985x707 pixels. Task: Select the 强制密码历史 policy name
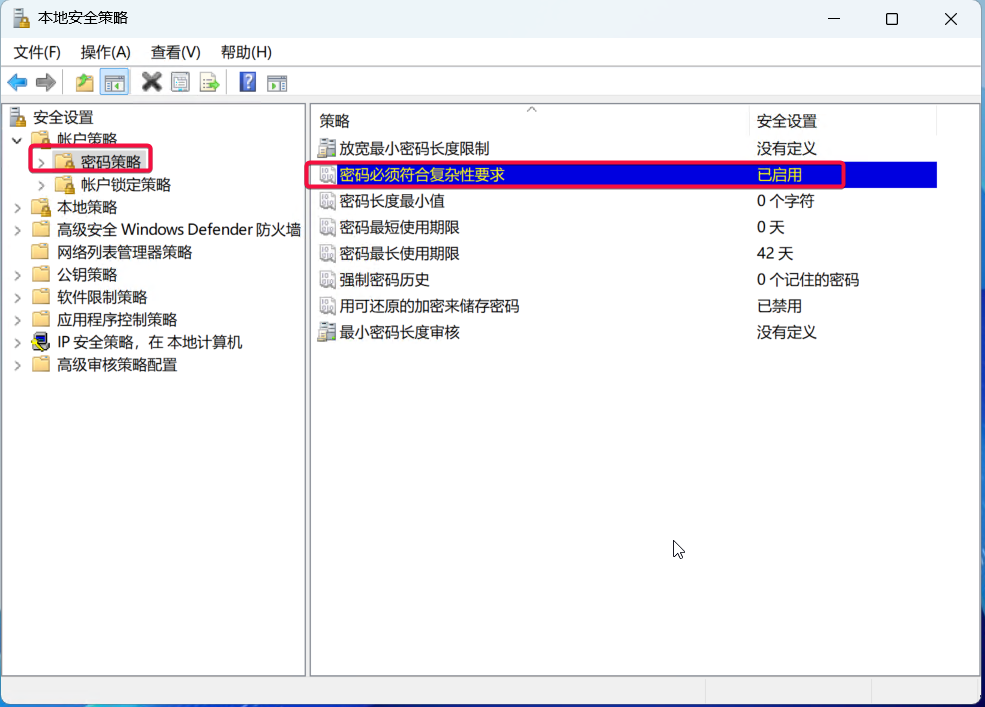[x=384, y=280]
